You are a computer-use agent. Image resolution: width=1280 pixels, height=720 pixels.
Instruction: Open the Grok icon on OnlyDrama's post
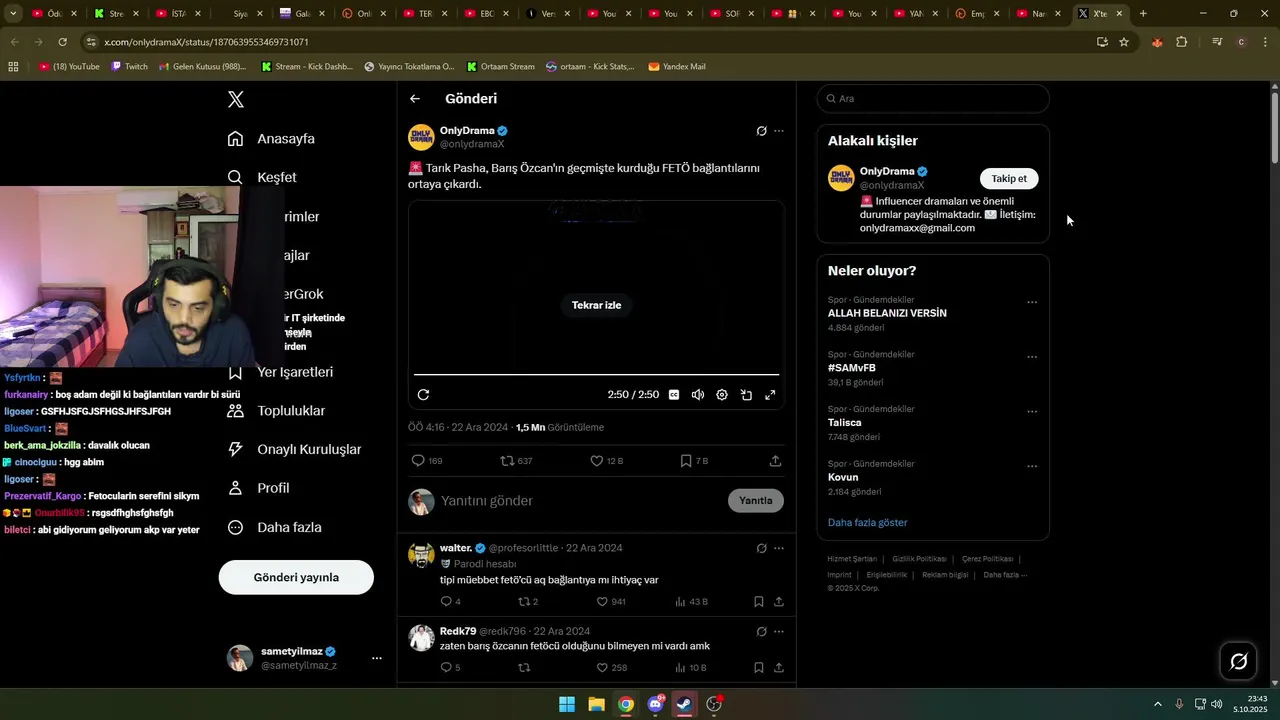(x=761, y=131)
